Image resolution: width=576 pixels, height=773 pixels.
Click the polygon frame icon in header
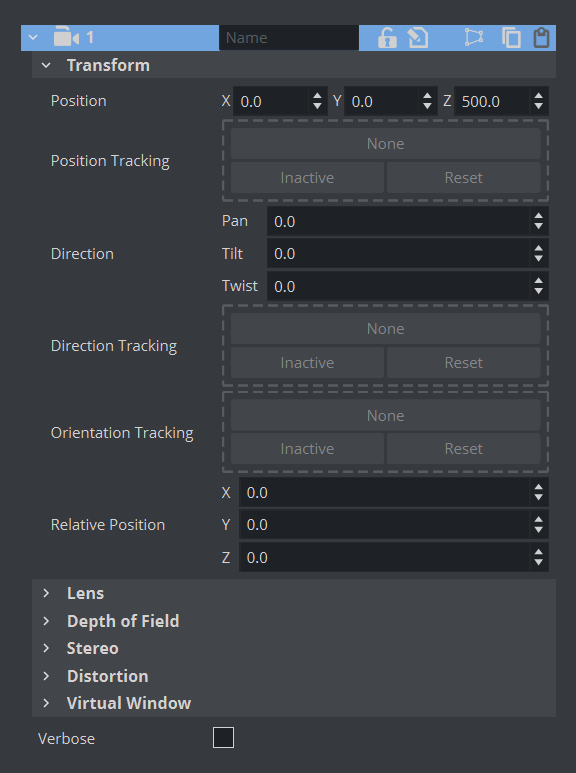(x=474, y=37)
